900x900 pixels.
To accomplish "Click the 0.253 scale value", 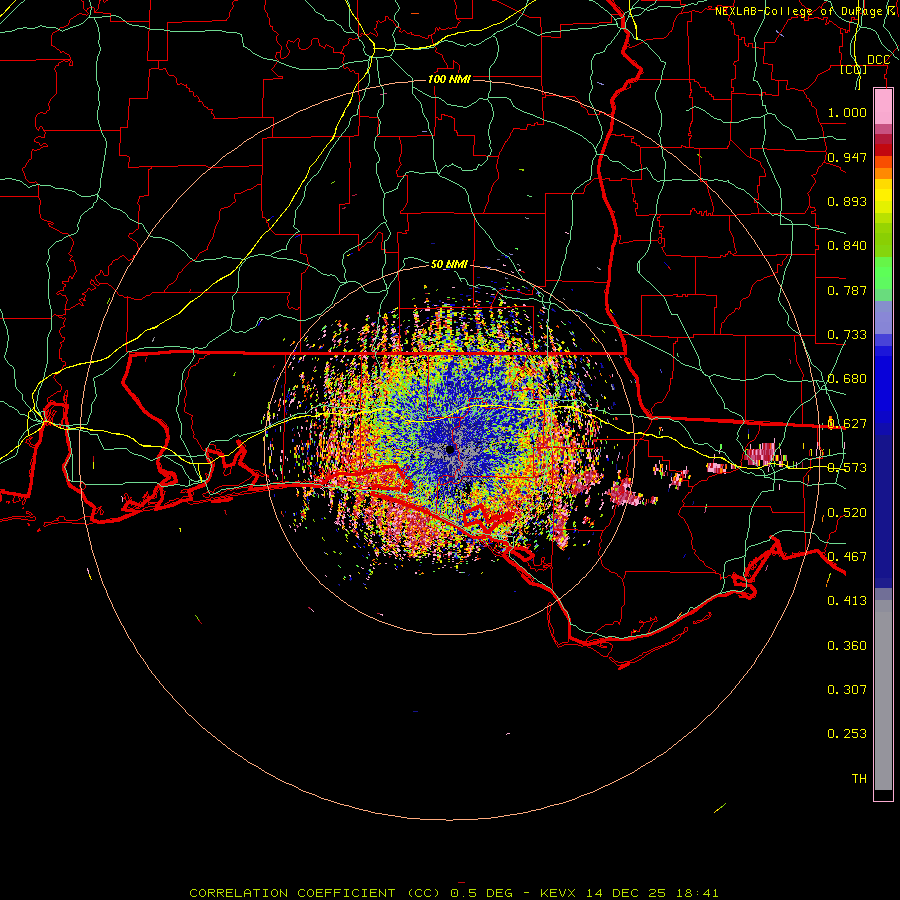I will click(847, 734).
